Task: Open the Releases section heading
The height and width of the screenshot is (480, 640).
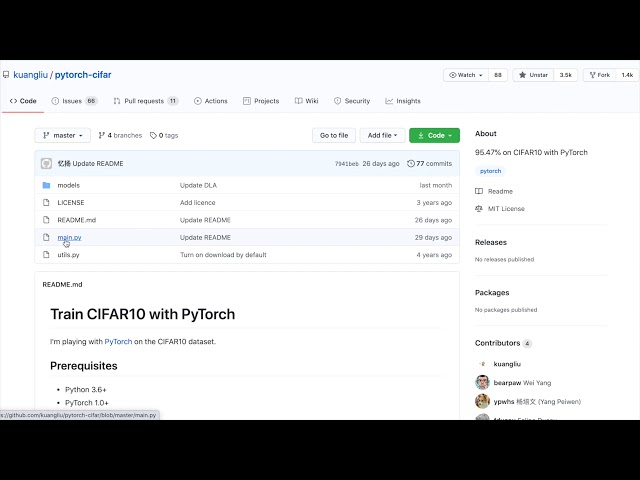Action: [491, 242]
